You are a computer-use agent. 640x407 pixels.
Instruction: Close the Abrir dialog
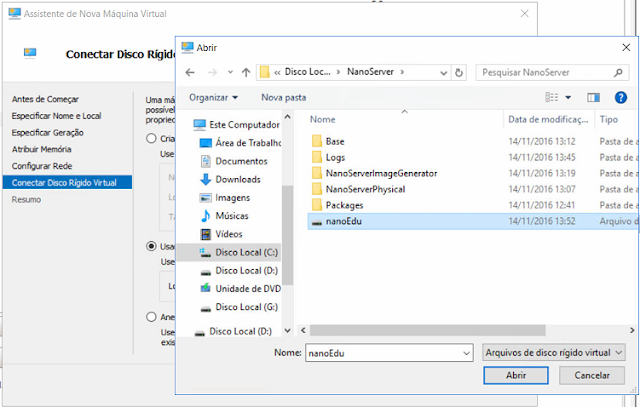[x=626, y=47]
